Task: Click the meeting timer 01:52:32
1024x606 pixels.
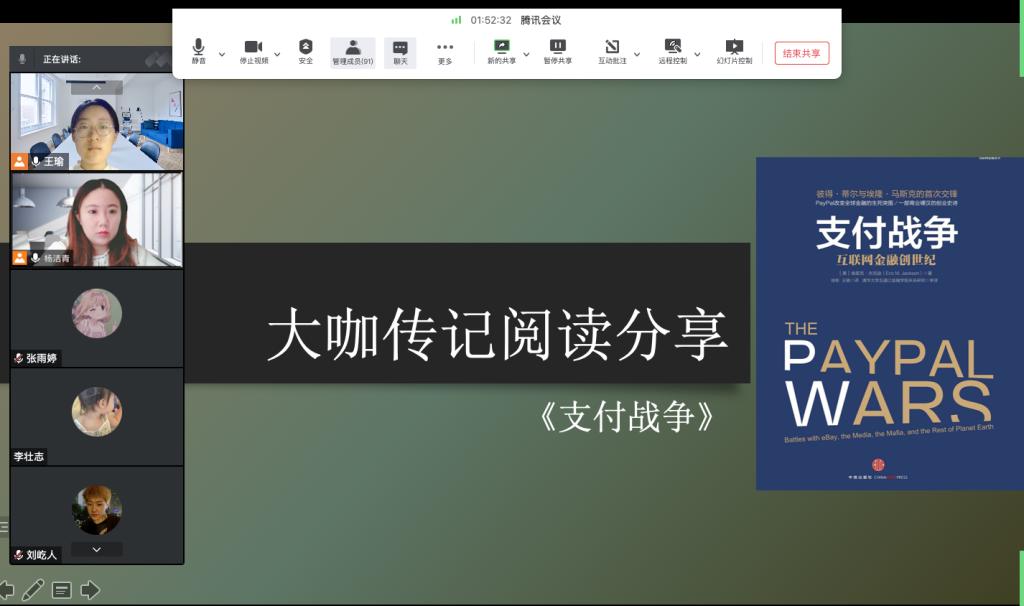Action: 491,20
